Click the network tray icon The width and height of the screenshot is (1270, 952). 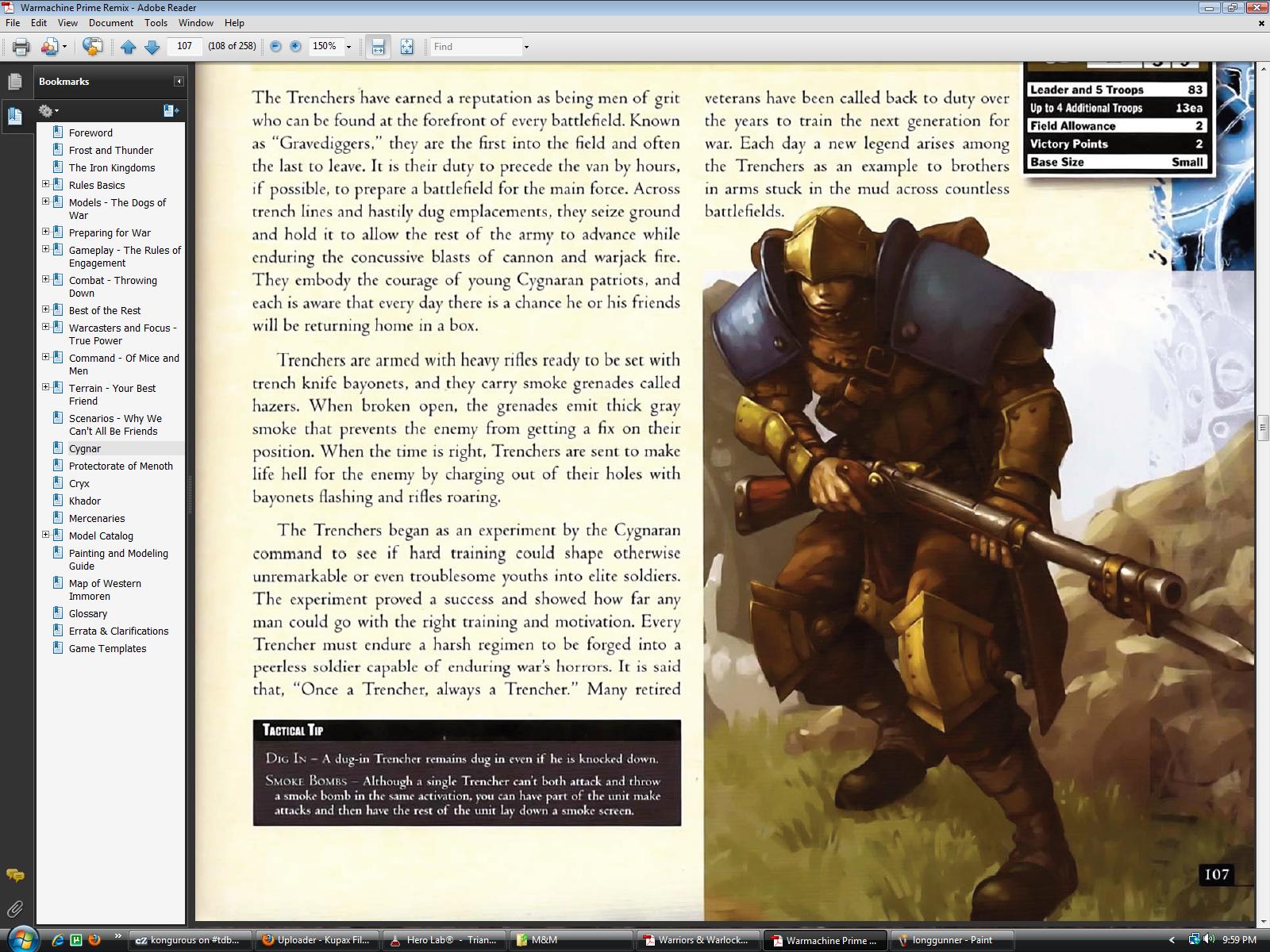click(1194, 940)
